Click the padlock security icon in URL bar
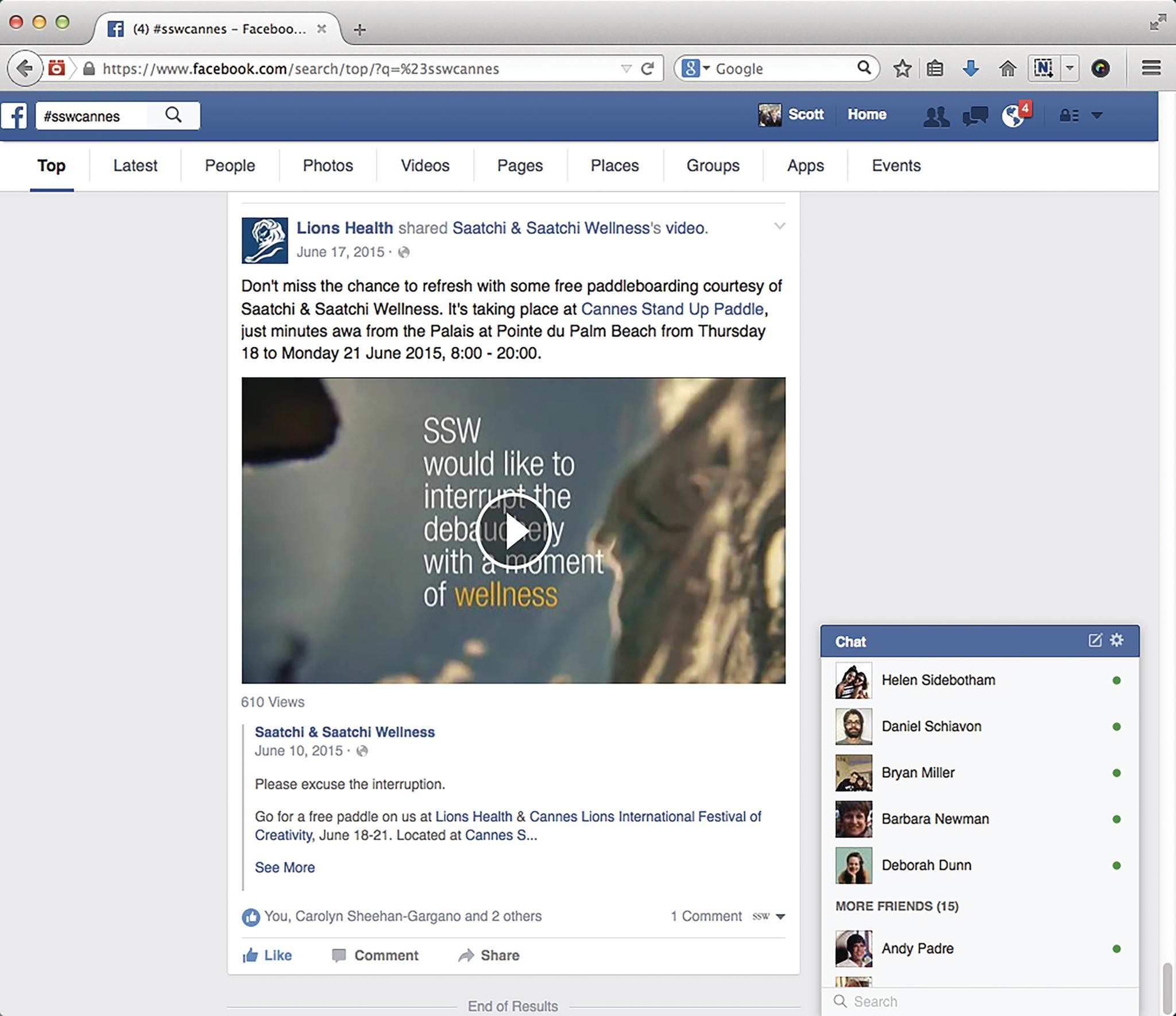The width and height of the screenshot is (1176, 1016). (88, 69)
